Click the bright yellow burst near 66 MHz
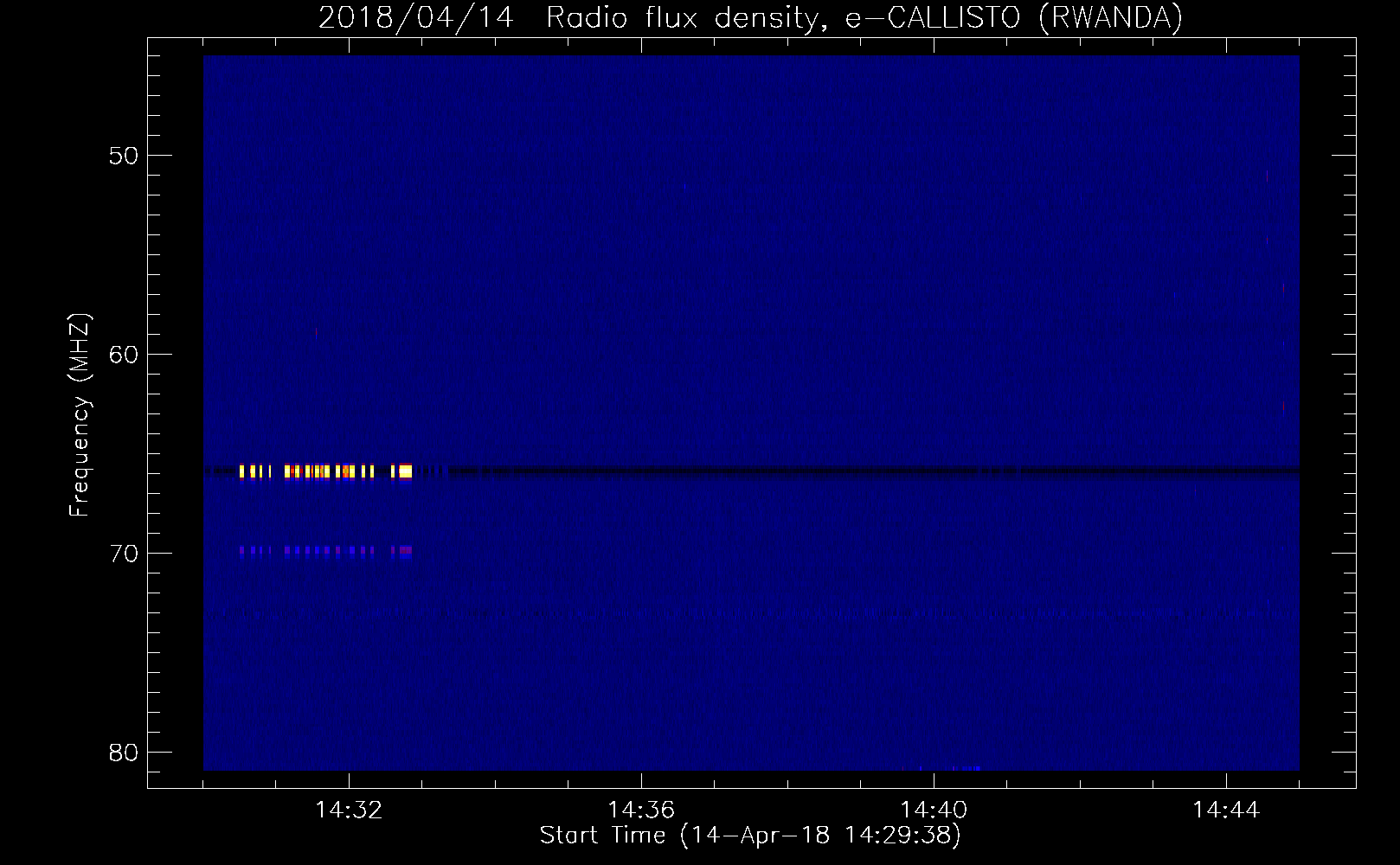Viewport: 1400px width, 865px height. [x=325, y=471]
